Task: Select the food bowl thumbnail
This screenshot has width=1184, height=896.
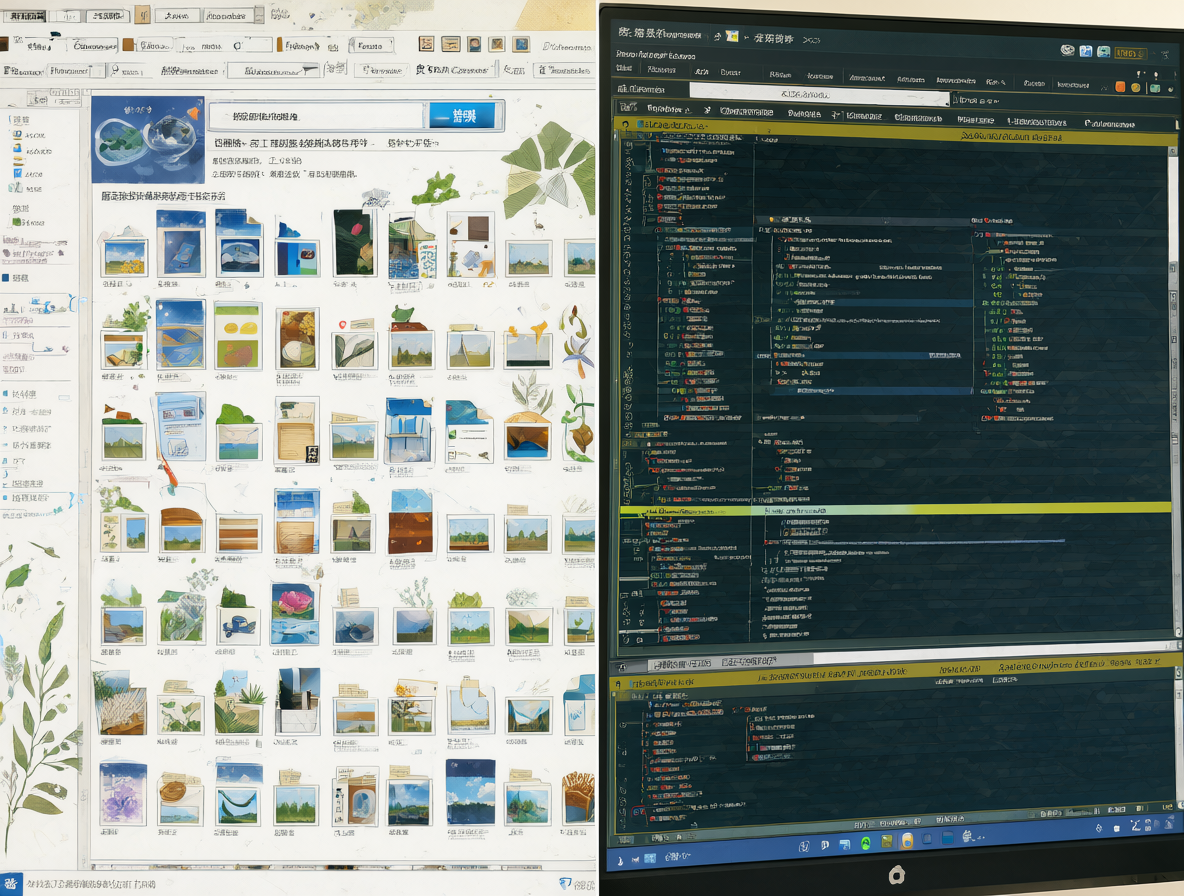Action: pyautogui.click(x=297, y=338)
